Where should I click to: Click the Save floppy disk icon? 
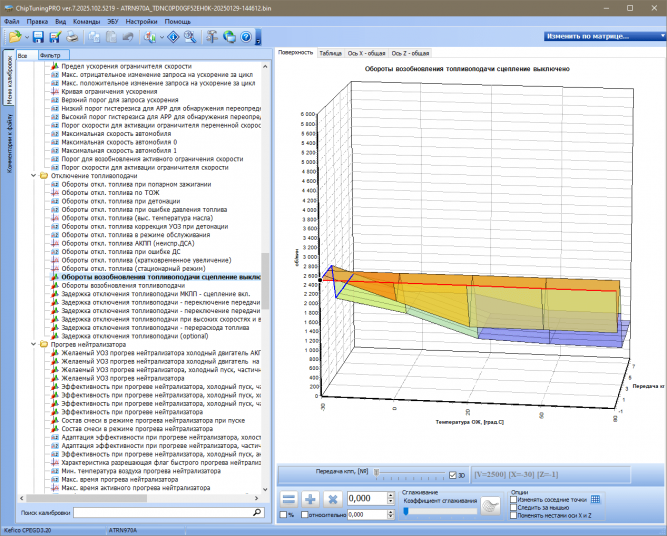click(38, 37)
